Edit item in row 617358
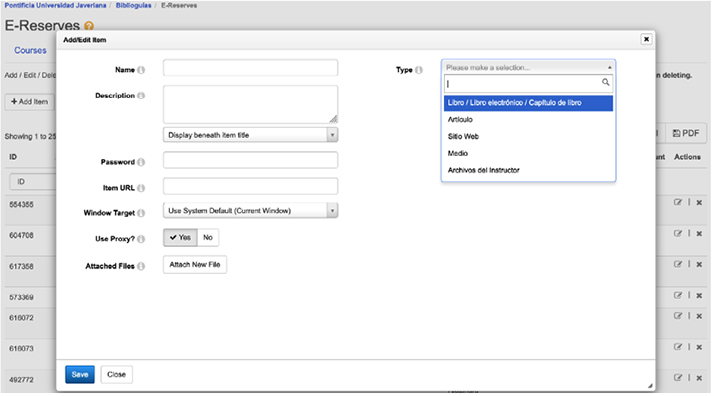Screen dimensions: 714x396 (x=678, y=264)
